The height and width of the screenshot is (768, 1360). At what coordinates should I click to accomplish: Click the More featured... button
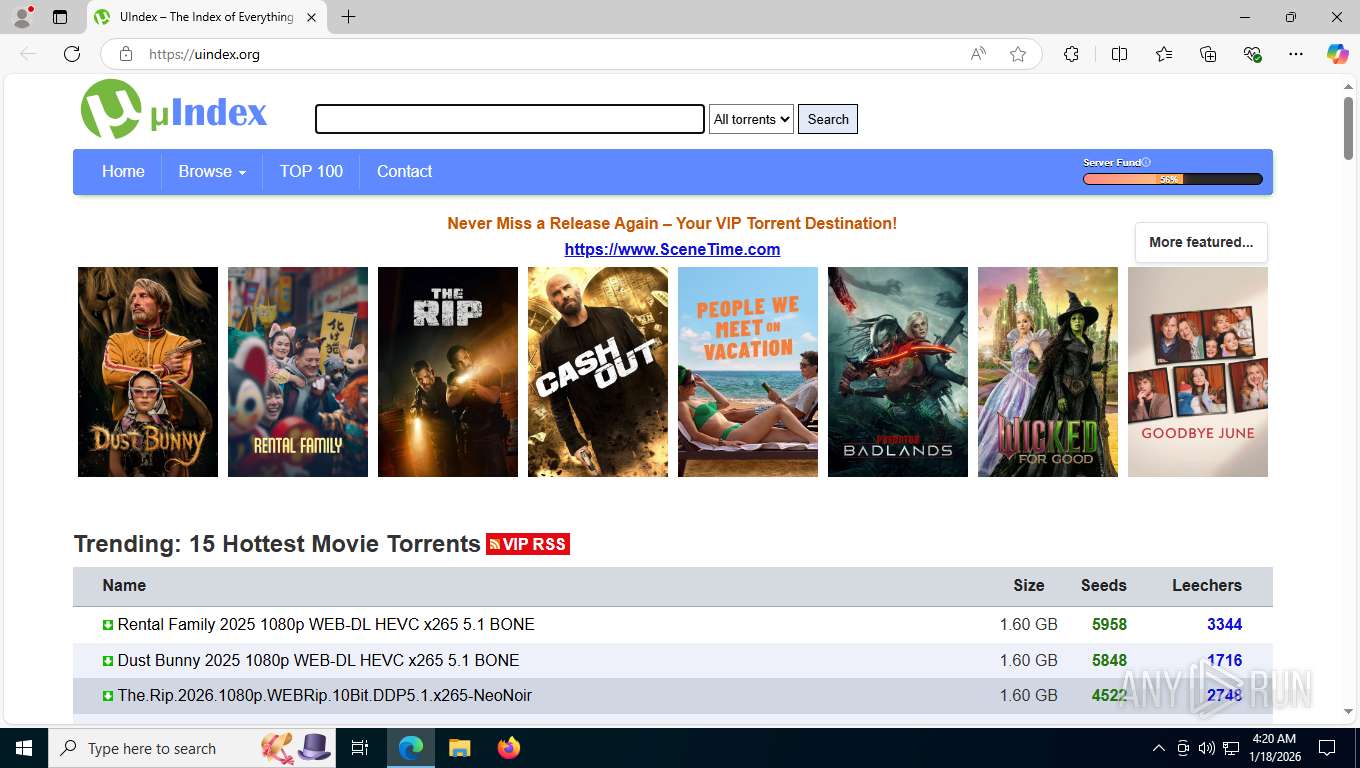click(x=1201, y=242)
